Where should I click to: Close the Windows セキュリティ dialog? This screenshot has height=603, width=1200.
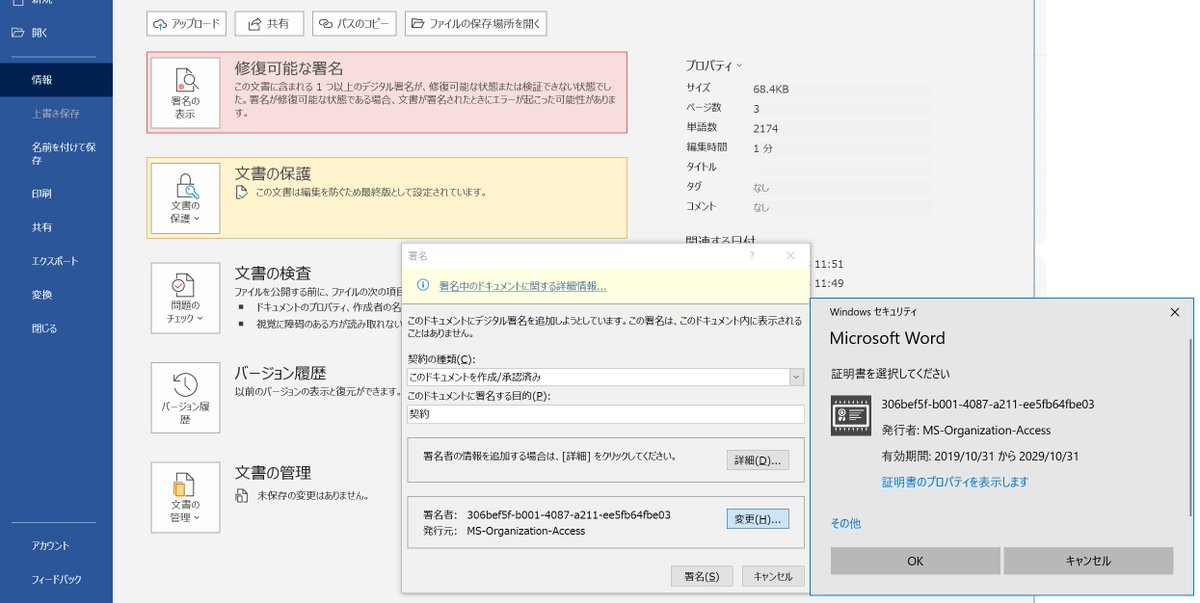pyautogui.click(x=1174, y=312)
